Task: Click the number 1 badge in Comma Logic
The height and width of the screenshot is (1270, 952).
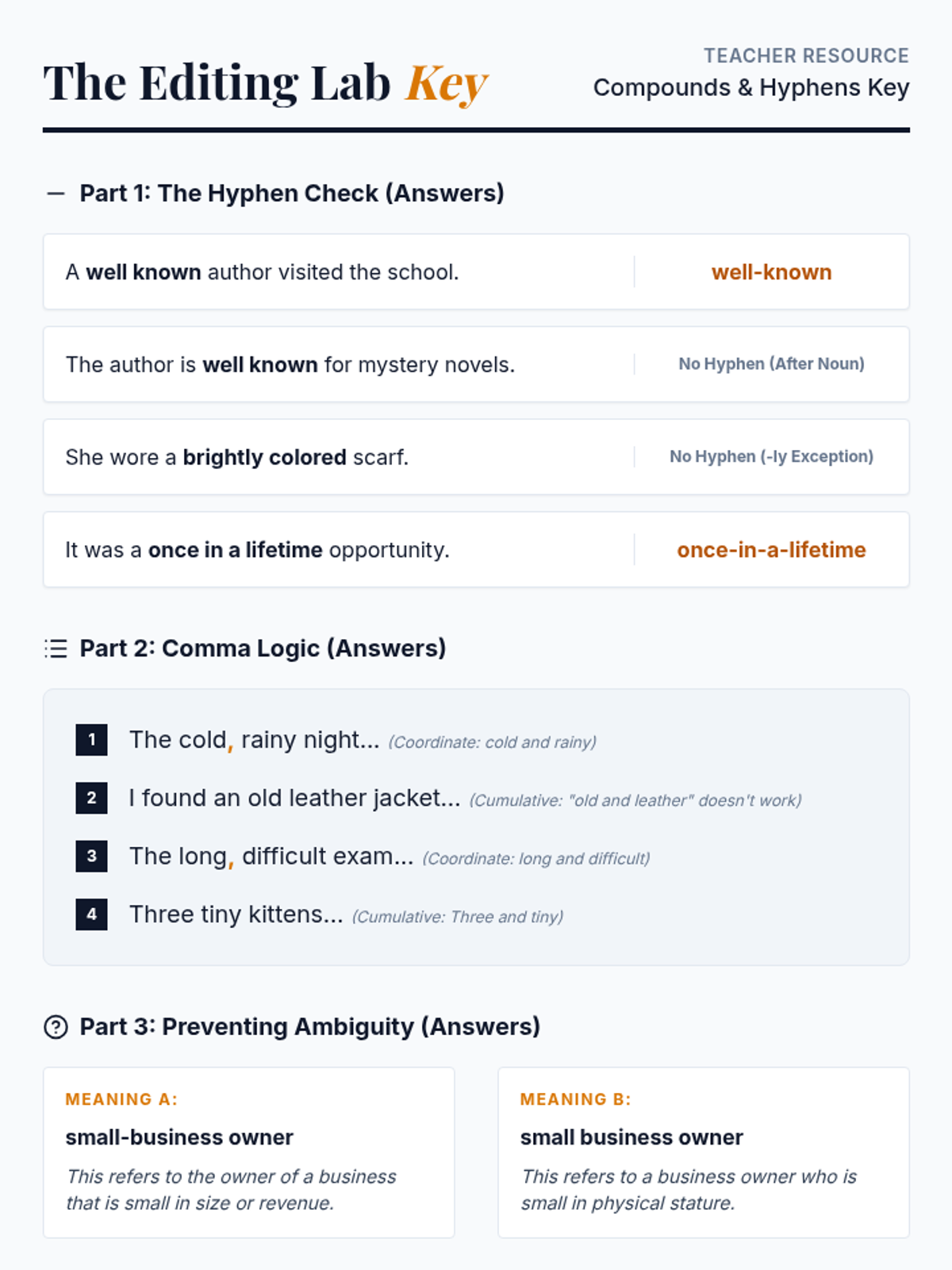Action: (x=92, y=740)
